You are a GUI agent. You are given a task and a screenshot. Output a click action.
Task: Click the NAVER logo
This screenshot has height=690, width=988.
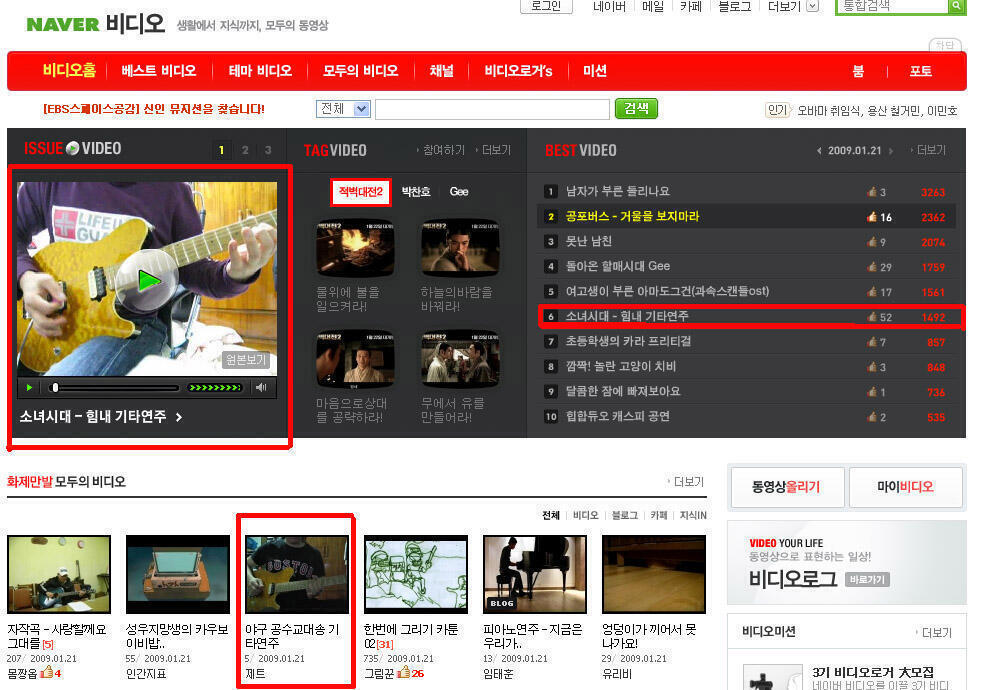(x=62, y=25)
